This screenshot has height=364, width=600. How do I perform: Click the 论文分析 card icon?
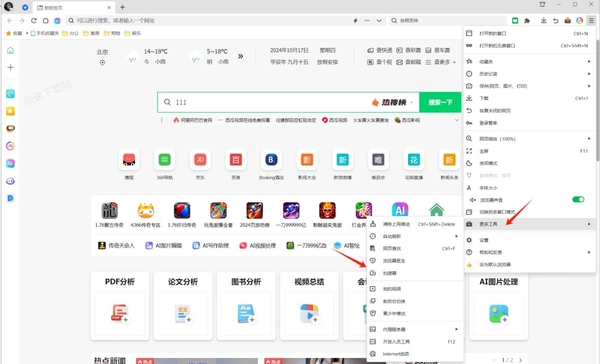click(x=183, y=313)
